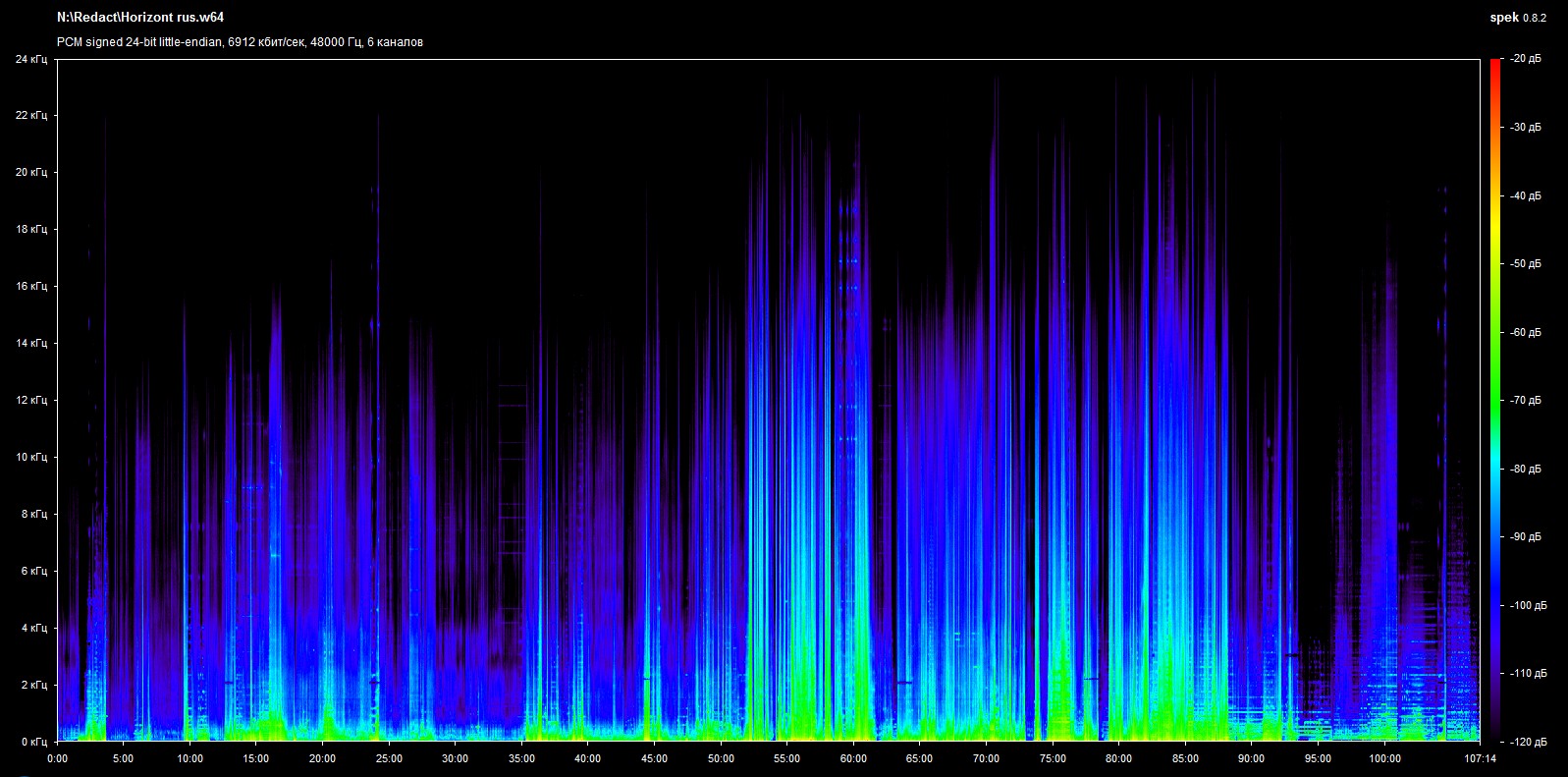1568x777 pixels.
Task: Select the 55:00 time axis marker
Action: (x=786, y=758)
